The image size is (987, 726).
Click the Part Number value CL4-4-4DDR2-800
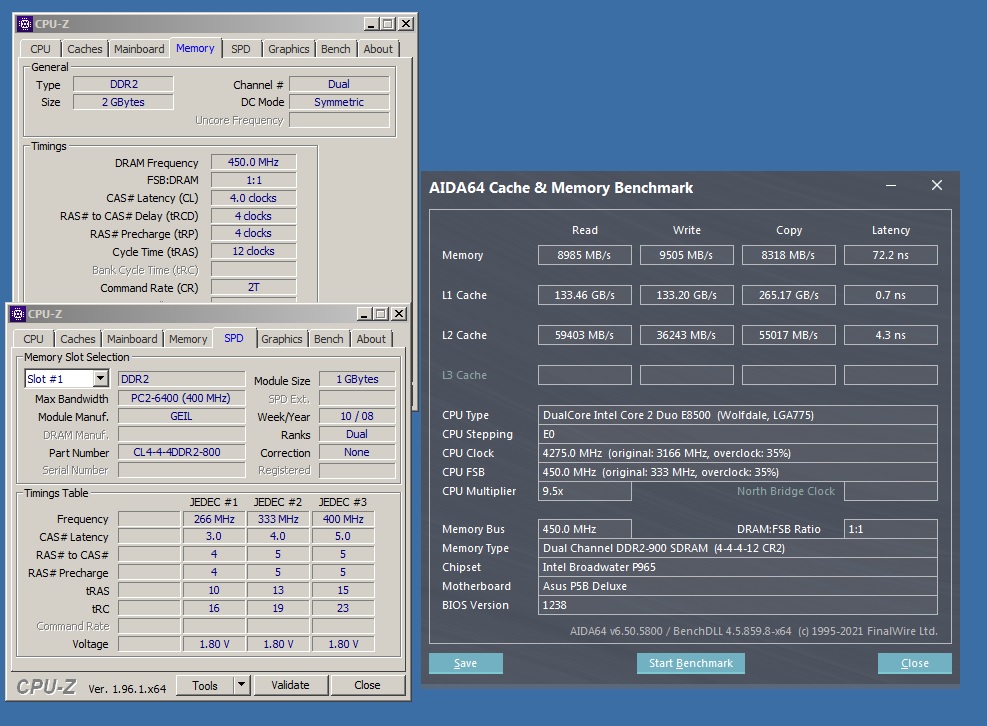(x=181, y=452)
